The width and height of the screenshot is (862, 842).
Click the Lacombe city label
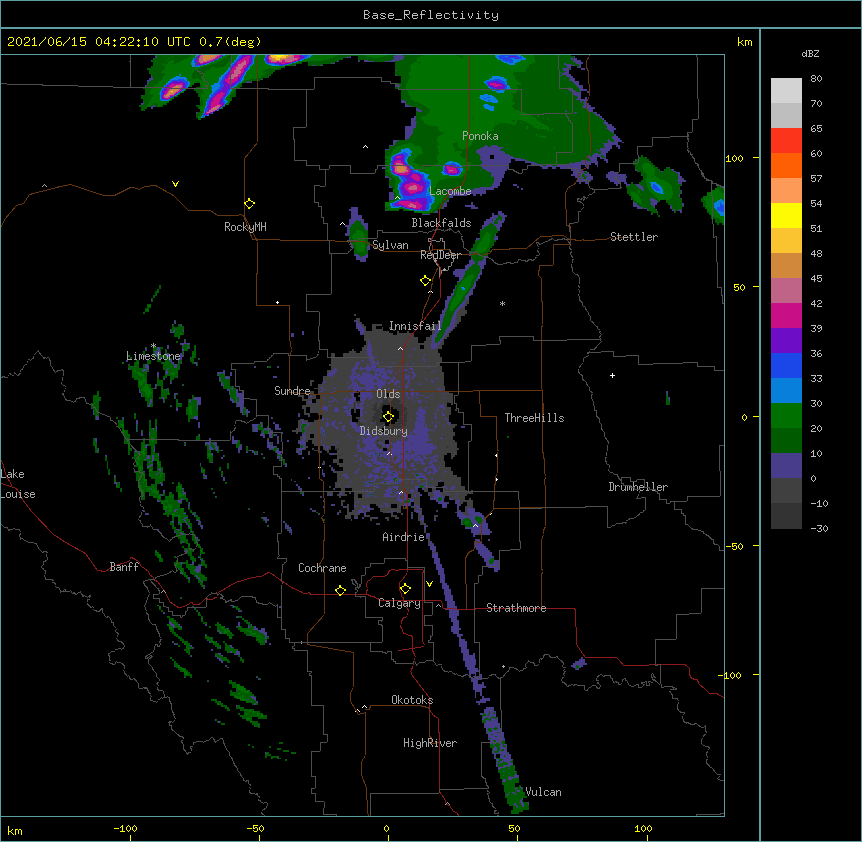(450, 191)
